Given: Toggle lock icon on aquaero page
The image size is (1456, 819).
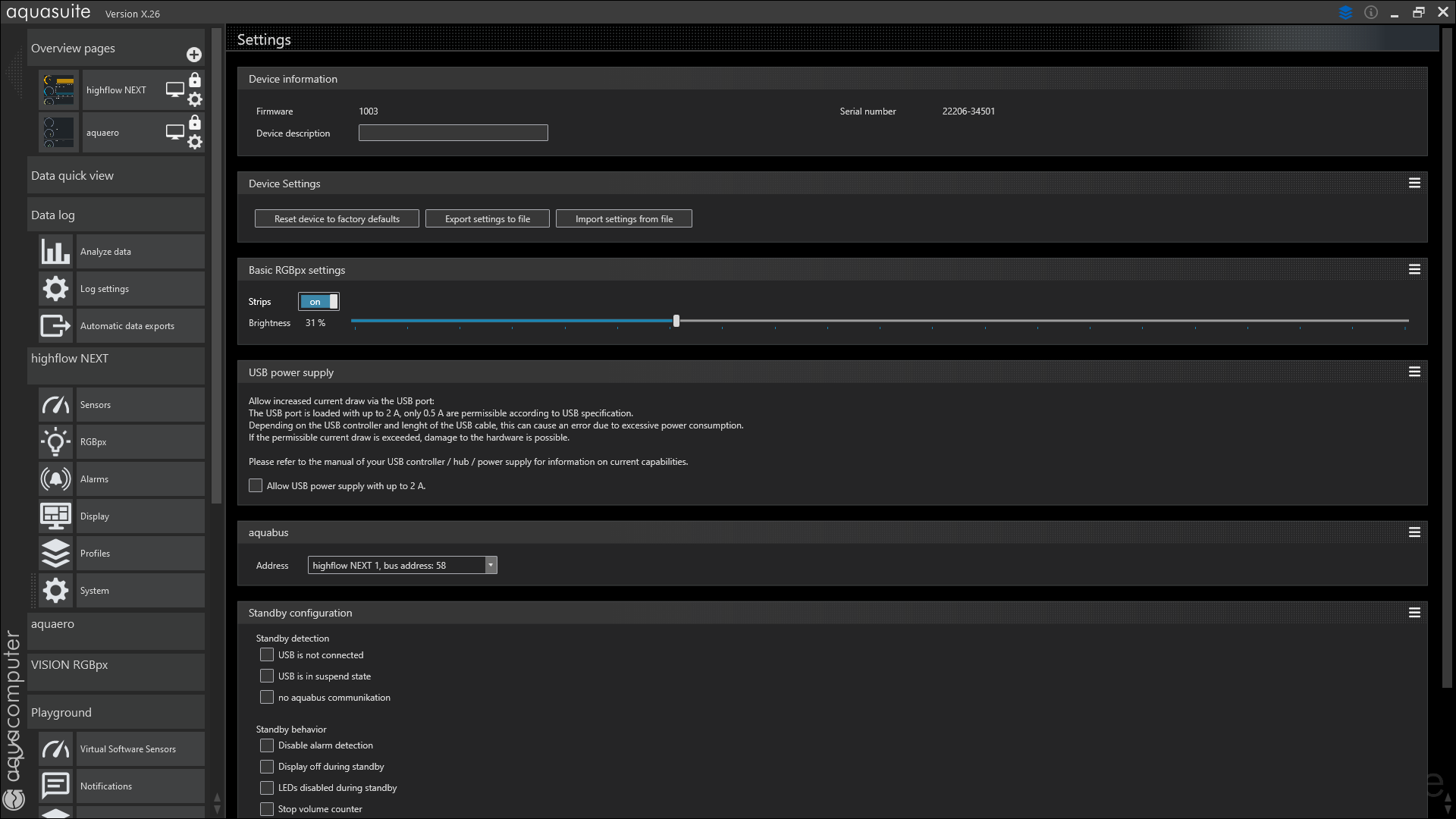Looking at the screenshot, I should [195, 122].
